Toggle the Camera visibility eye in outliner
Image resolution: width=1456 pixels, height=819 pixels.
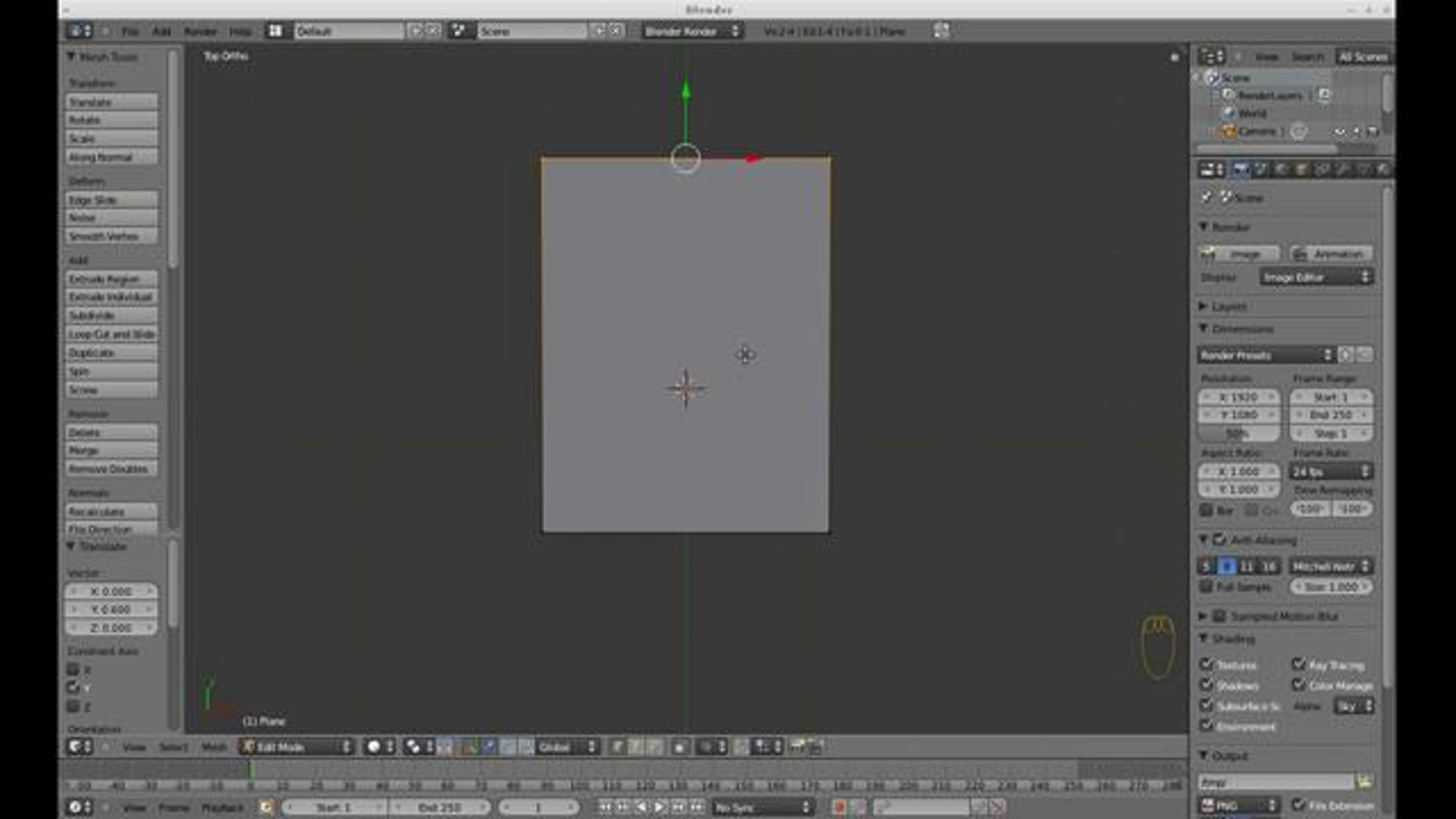coord(1340,132)
